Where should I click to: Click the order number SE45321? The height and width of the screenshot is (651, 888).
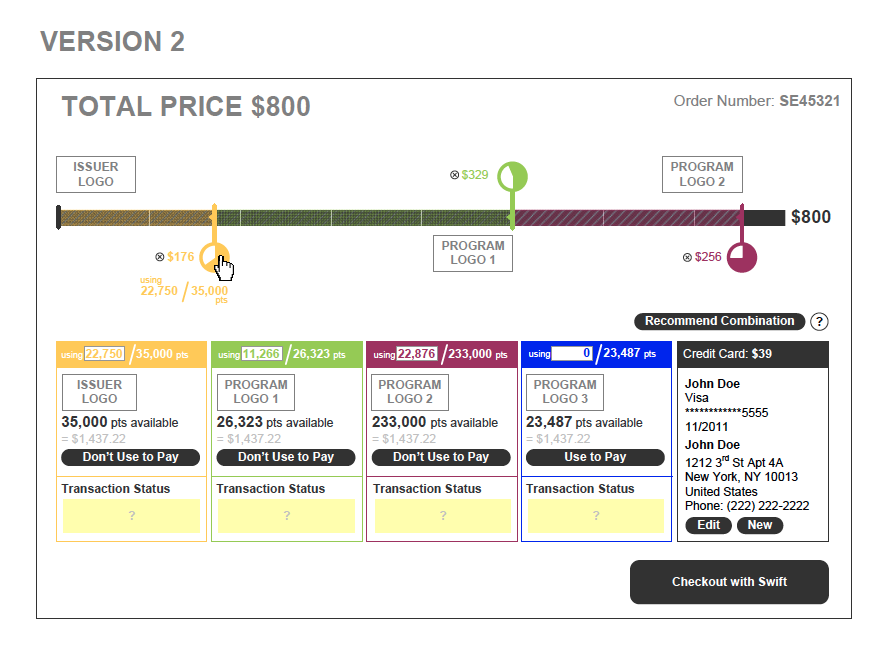(809, 101)
